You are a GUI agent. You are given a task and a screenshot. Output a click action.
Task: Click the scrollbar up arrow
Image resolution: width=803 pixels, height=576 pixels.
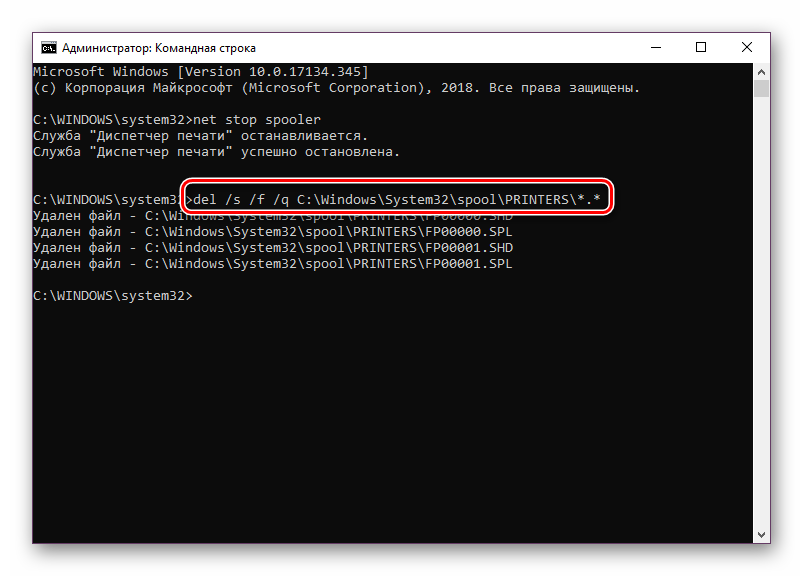(762, 72)
